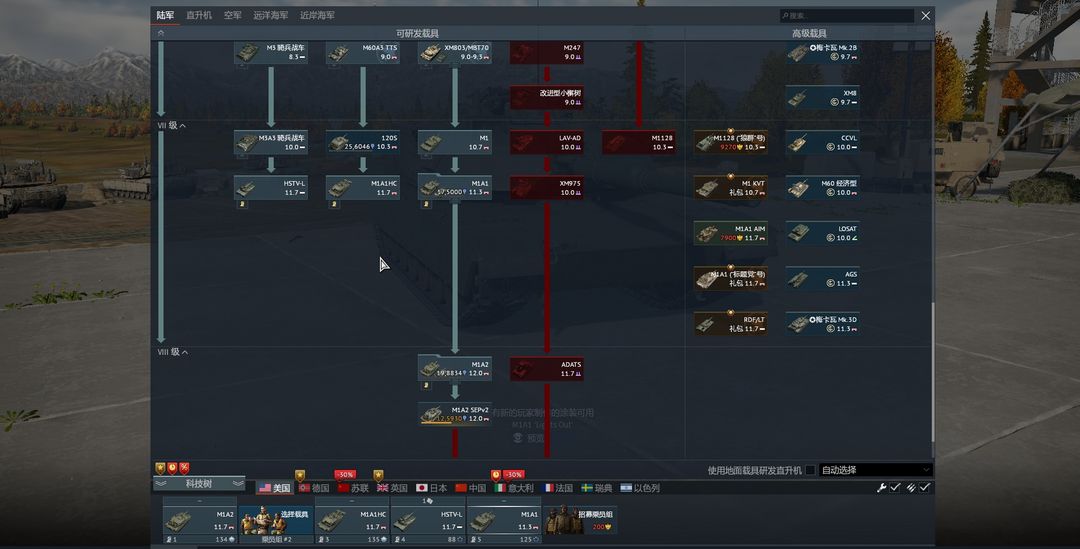Switch to the 远洋海军 tab
The height and width of the screenshot is (549, 1080).
tap(271, 15)
